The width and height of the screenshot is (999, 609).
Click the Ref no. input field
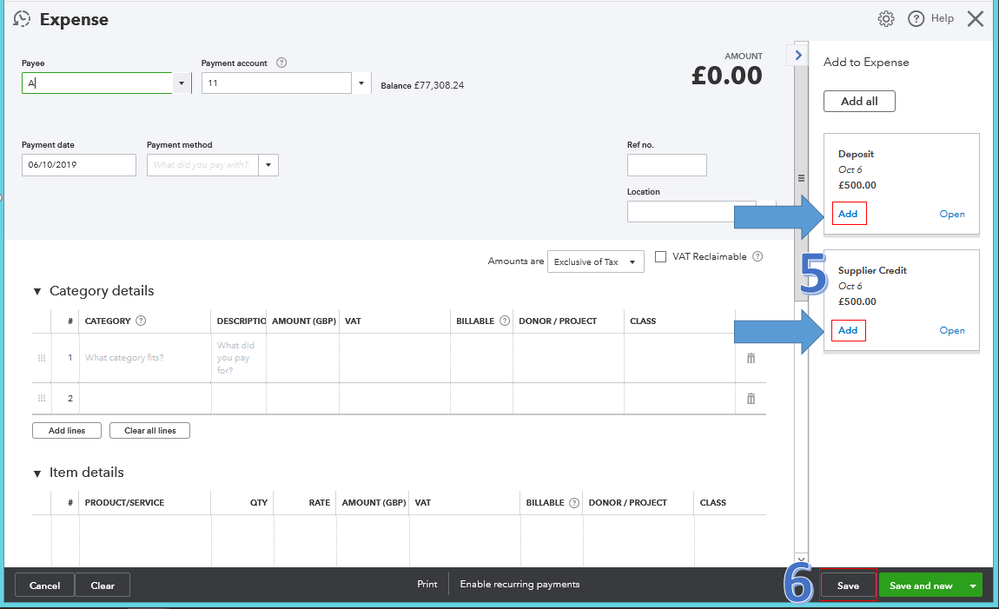[x=666, y=165]
